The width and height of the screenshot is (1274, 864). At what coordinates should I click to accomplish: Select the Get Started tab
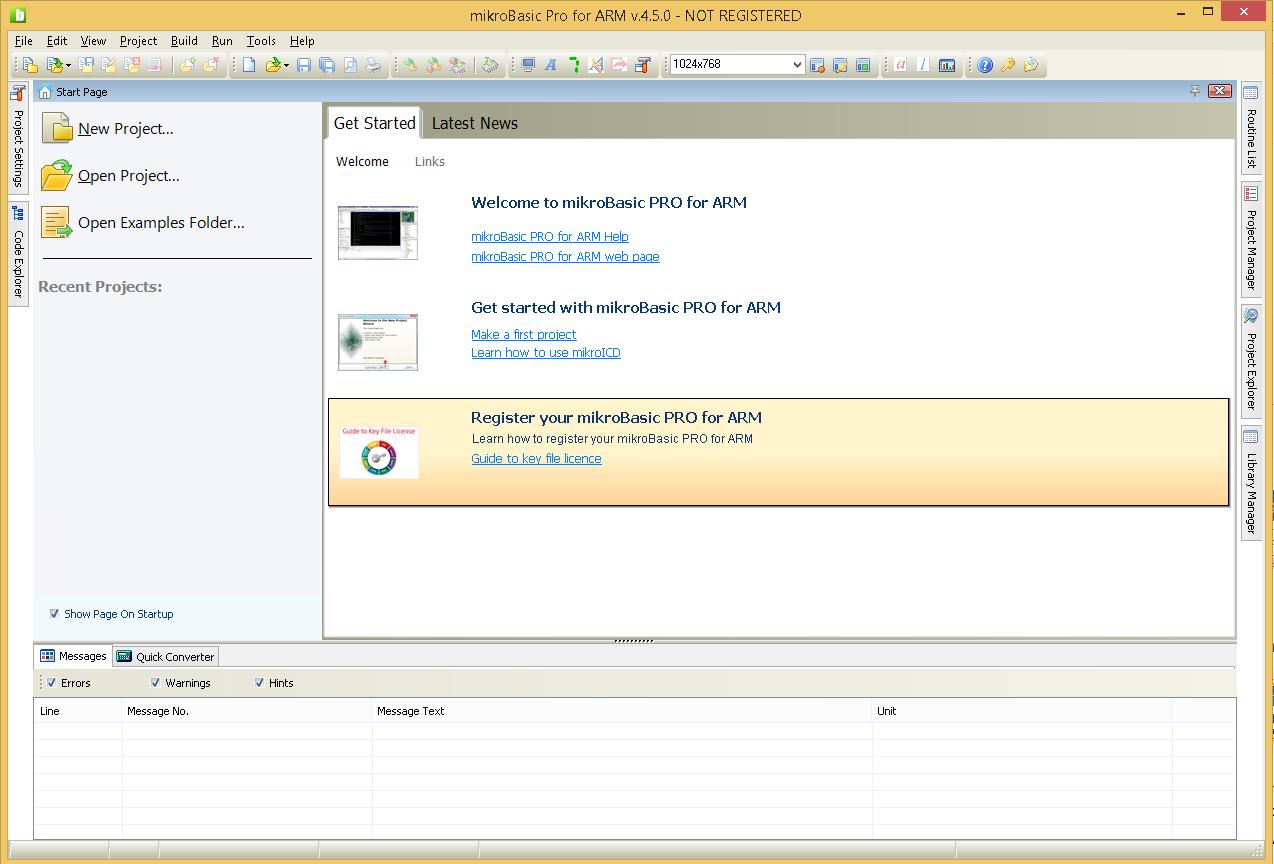[x=374, y=122]
